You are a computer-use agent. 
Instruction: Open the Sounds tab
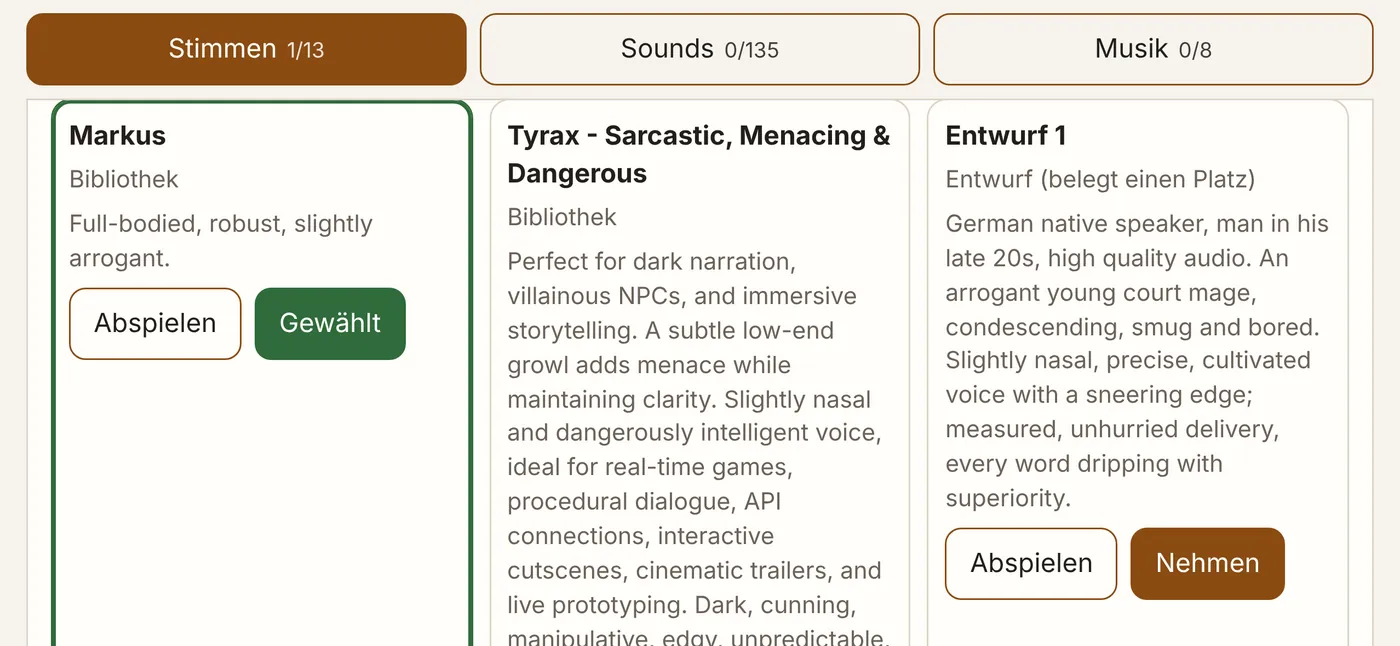point(699,49)
